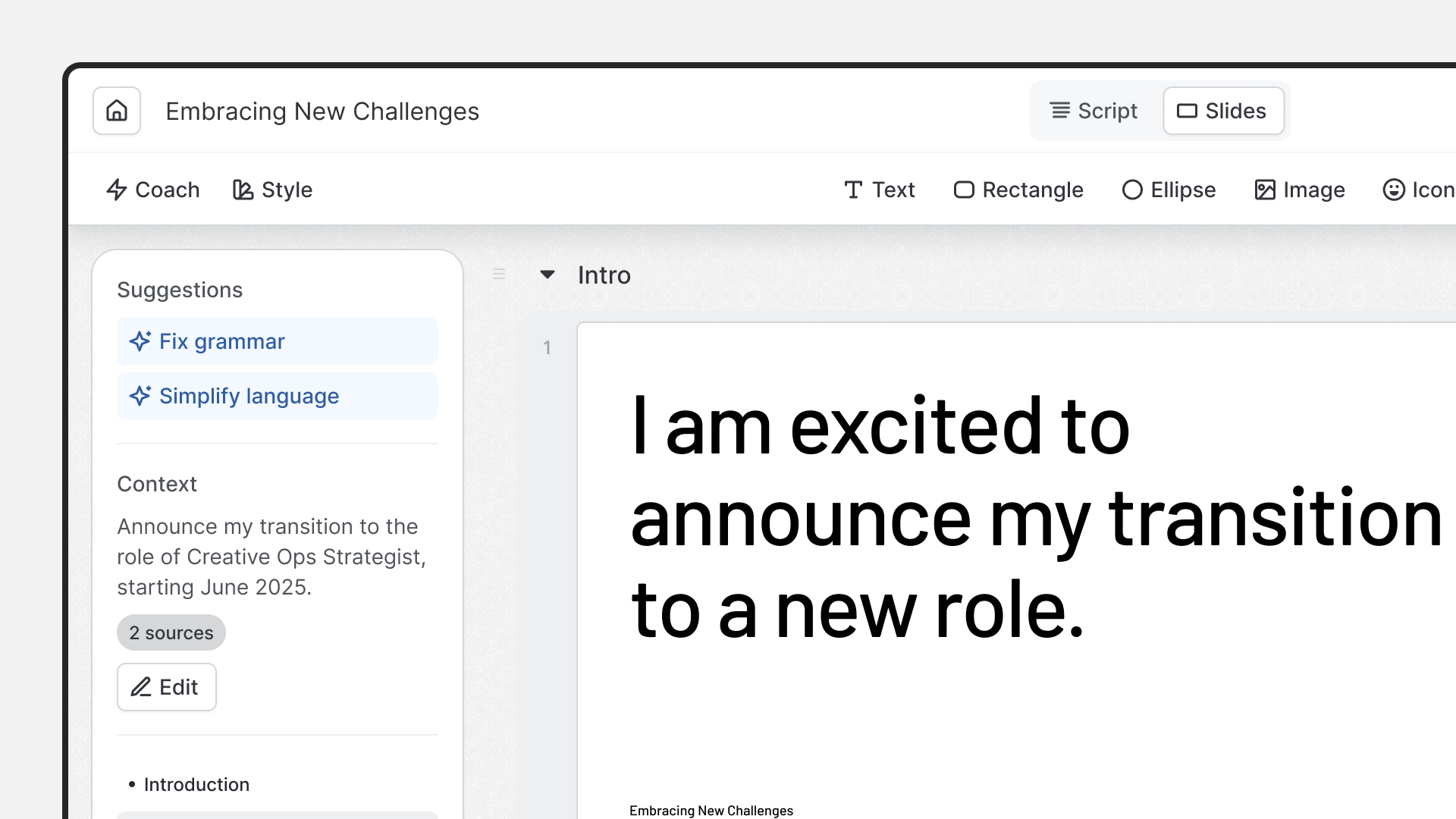The image size is (1456, 819).
Task: Click the 2 sources badge
Action: pos(171,632)
